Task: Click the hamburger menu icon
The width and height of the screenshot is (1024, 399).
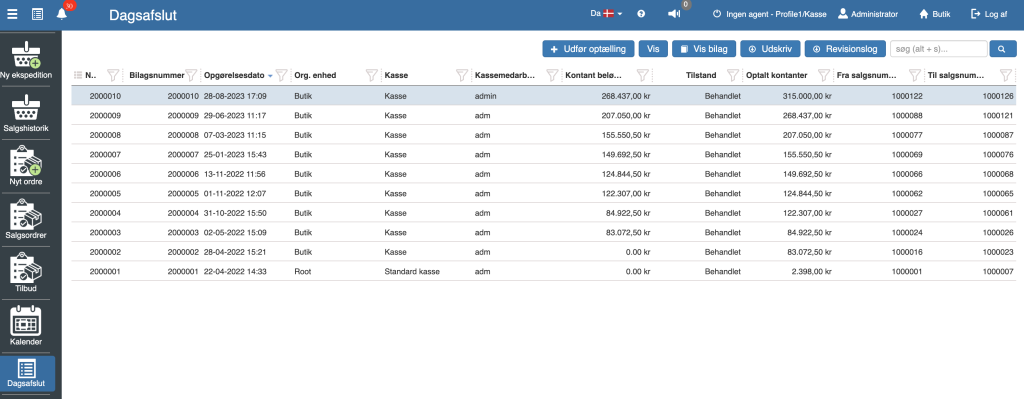Action: tap(12, 14)
